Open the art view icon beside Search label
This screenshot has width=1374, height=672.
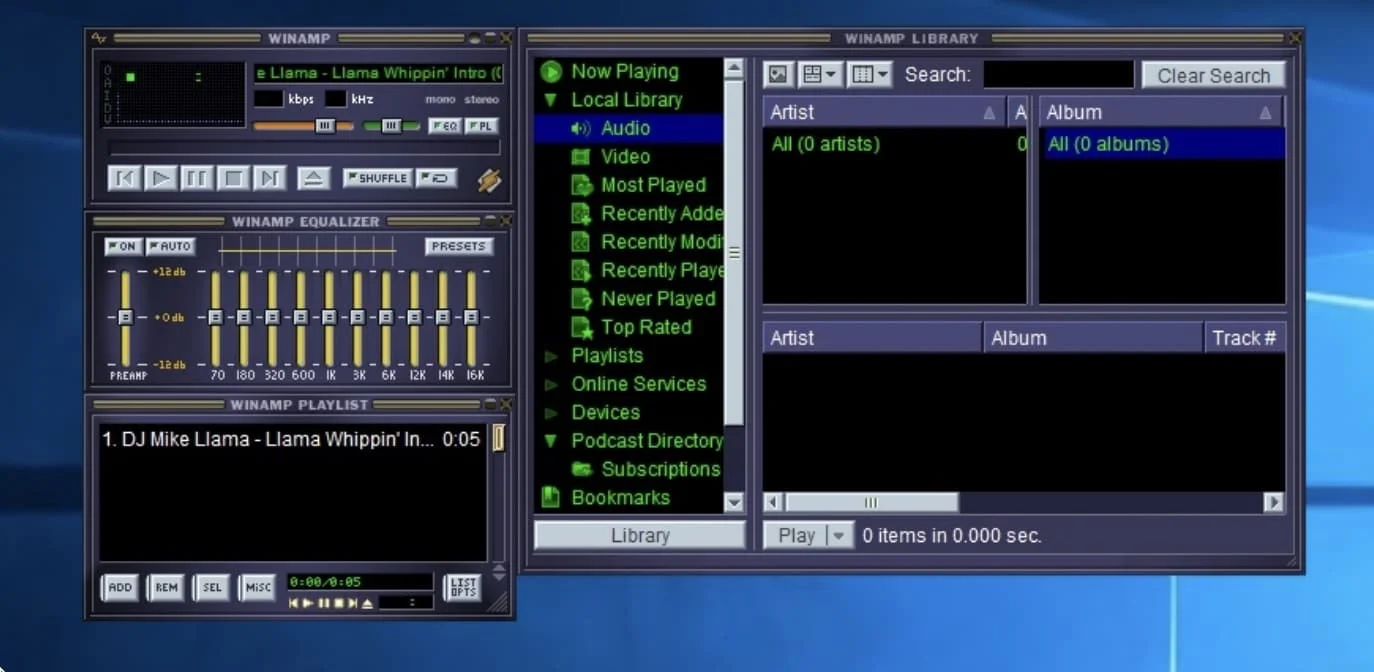tap(779, 75)
